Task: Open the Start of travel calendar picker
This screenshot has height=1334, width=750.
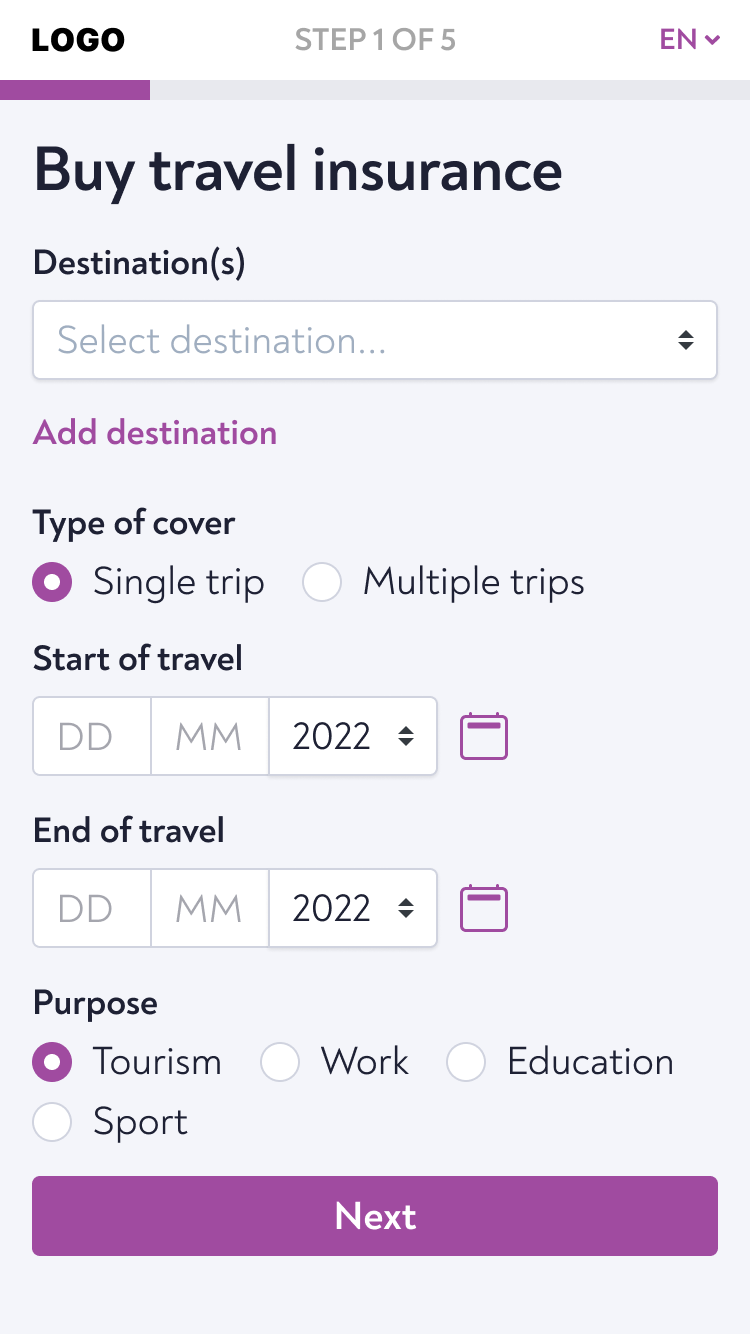Action: click(484, 737)
